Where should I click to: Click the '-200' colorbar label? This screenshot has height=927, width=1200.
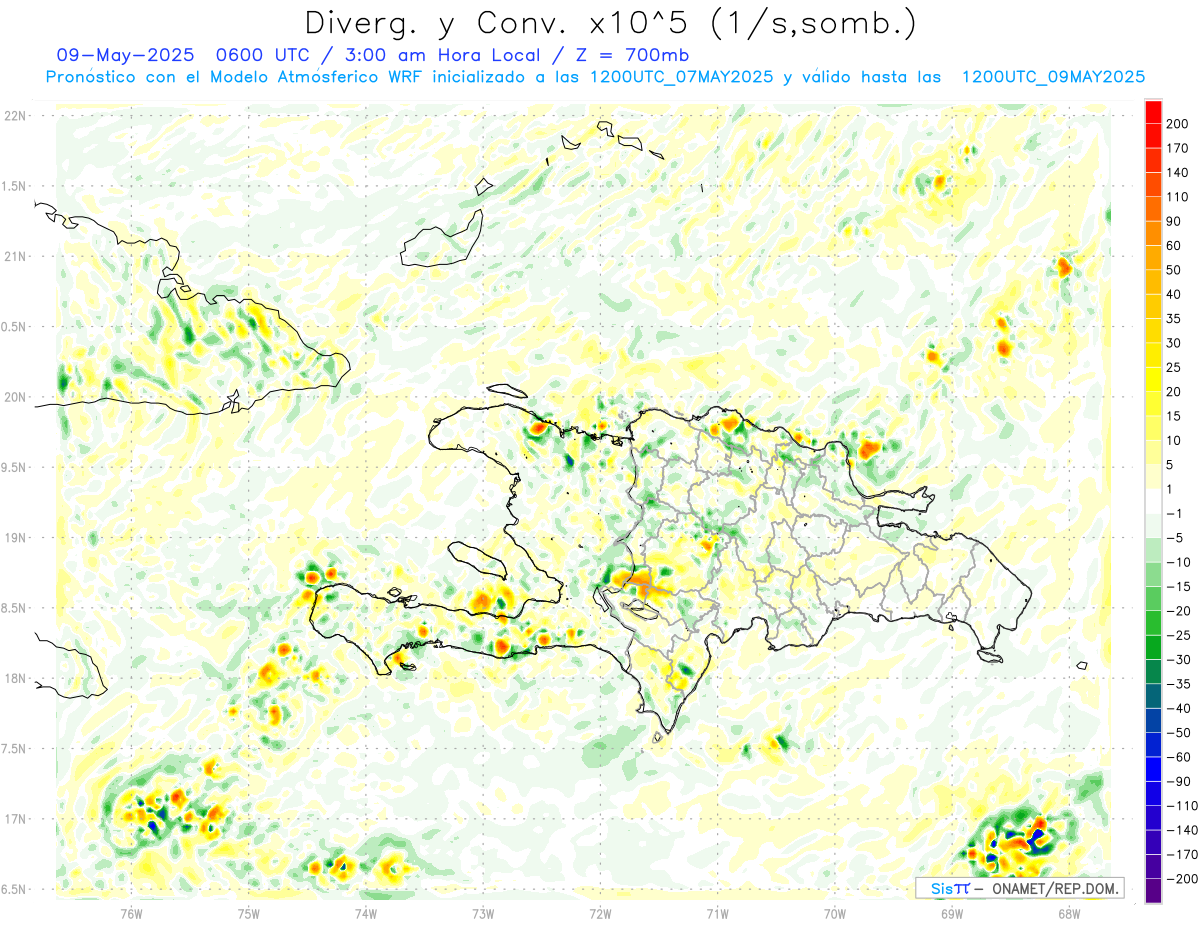tap(1181, 878)
